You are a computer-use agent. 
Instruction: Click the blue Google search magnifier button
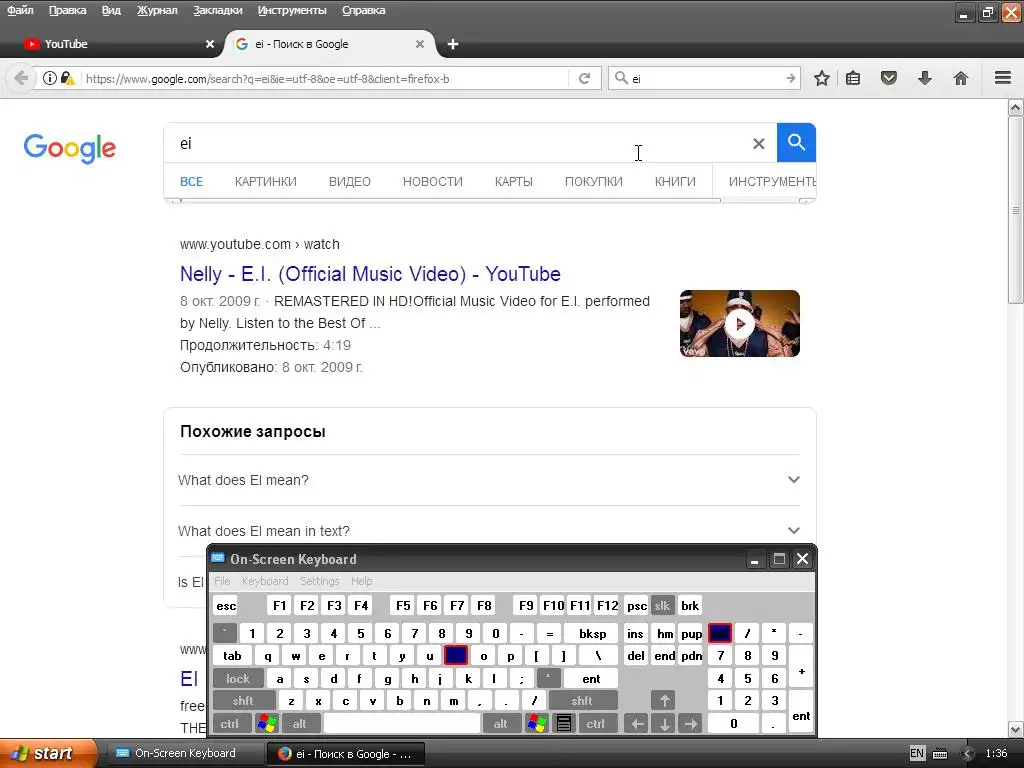[796, 142]
